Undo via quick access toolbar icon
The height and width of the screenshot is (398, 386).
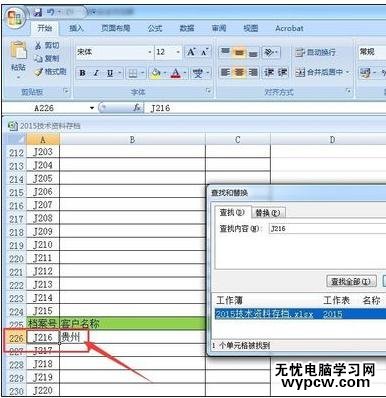click(50, 13)
